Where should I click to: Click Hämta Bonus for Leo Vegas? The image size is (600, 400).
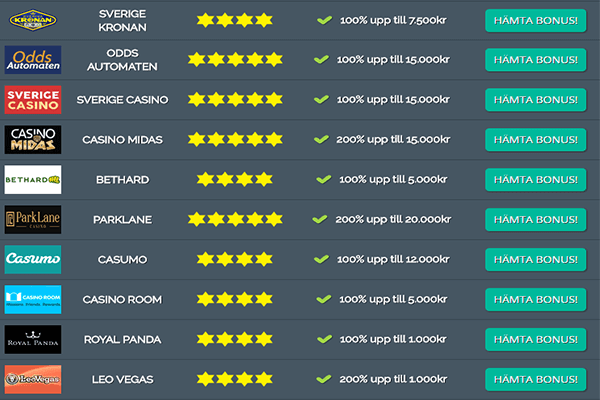[x=535, y=380]
